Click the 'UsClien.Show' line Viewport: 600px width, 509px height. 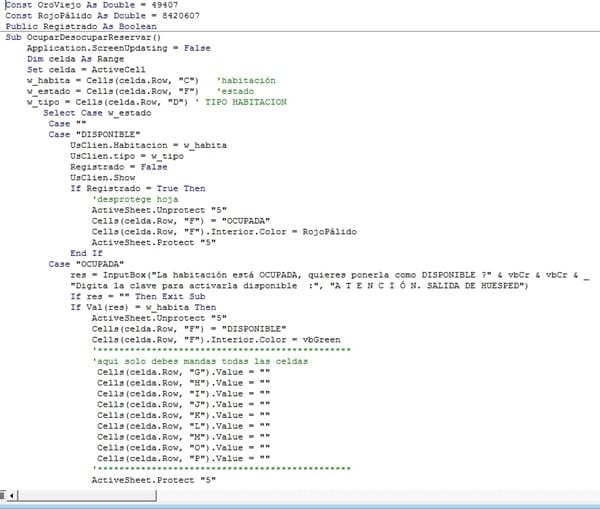tap(103, 178)
